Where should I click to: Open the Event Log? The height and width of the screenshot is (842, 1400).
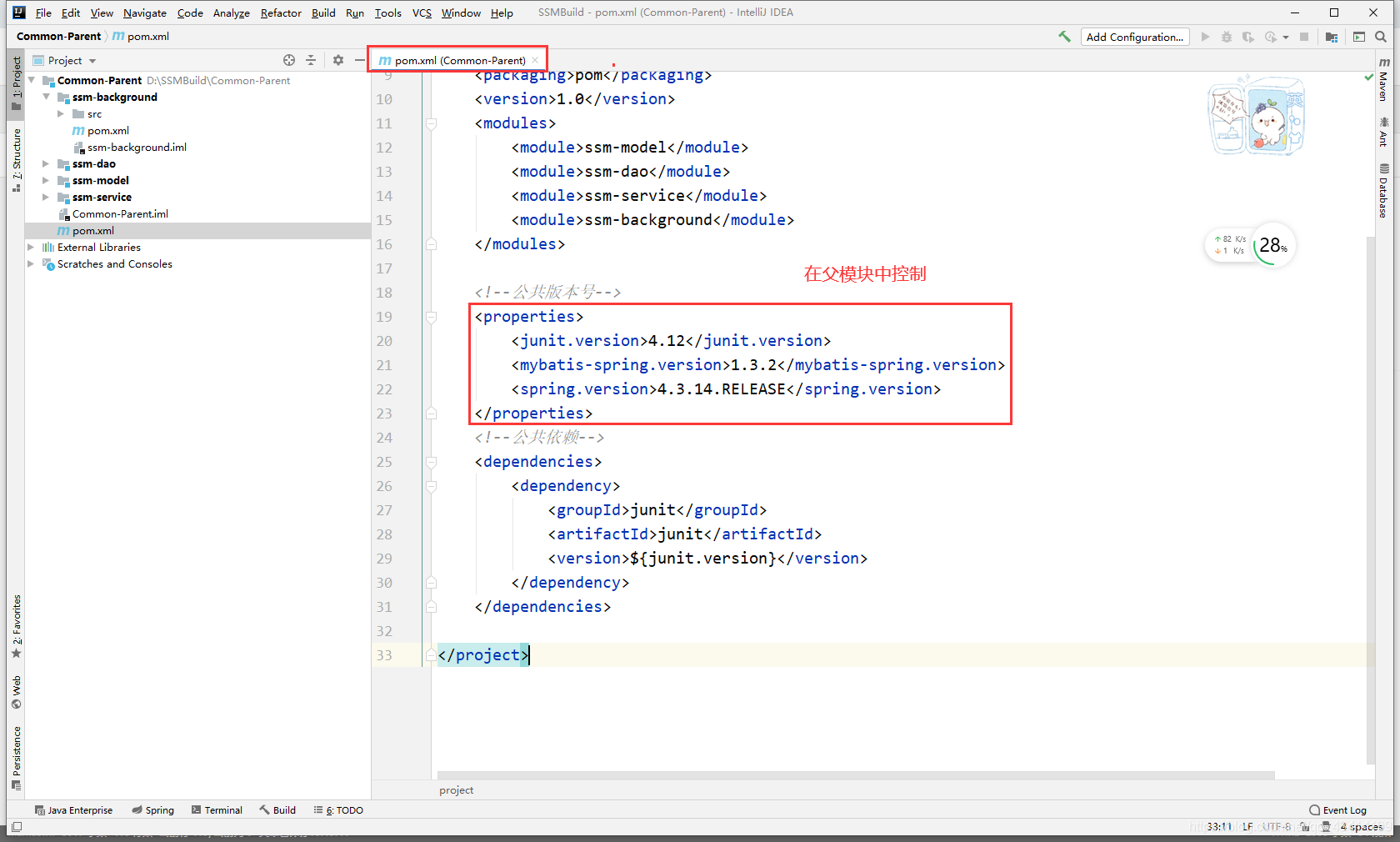(x=1337, y=810)
